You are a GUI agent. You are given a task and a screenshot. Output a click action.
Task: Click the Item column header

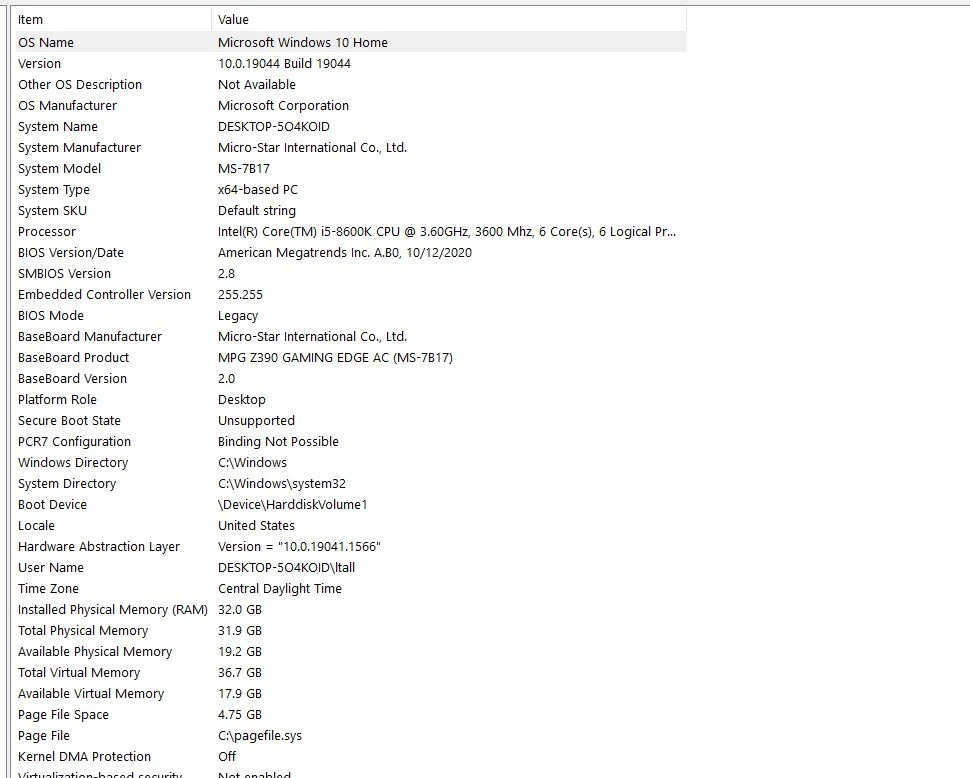pyautogui.click(x=113, y=20)
